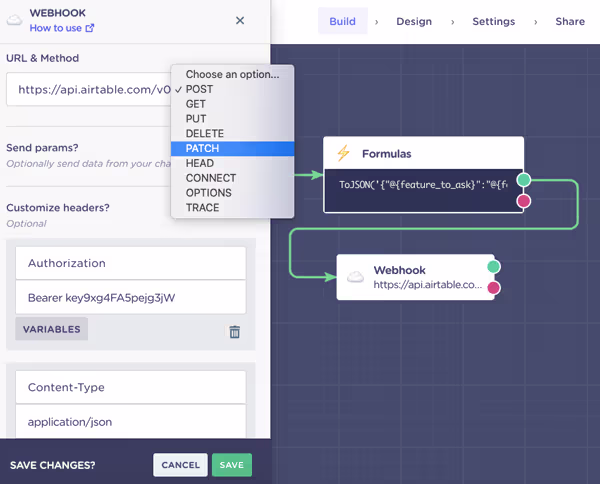Click the Bearer key header value field
Image resolution: width=600 pixels, height=484 pixels.
tap(130, 298)
